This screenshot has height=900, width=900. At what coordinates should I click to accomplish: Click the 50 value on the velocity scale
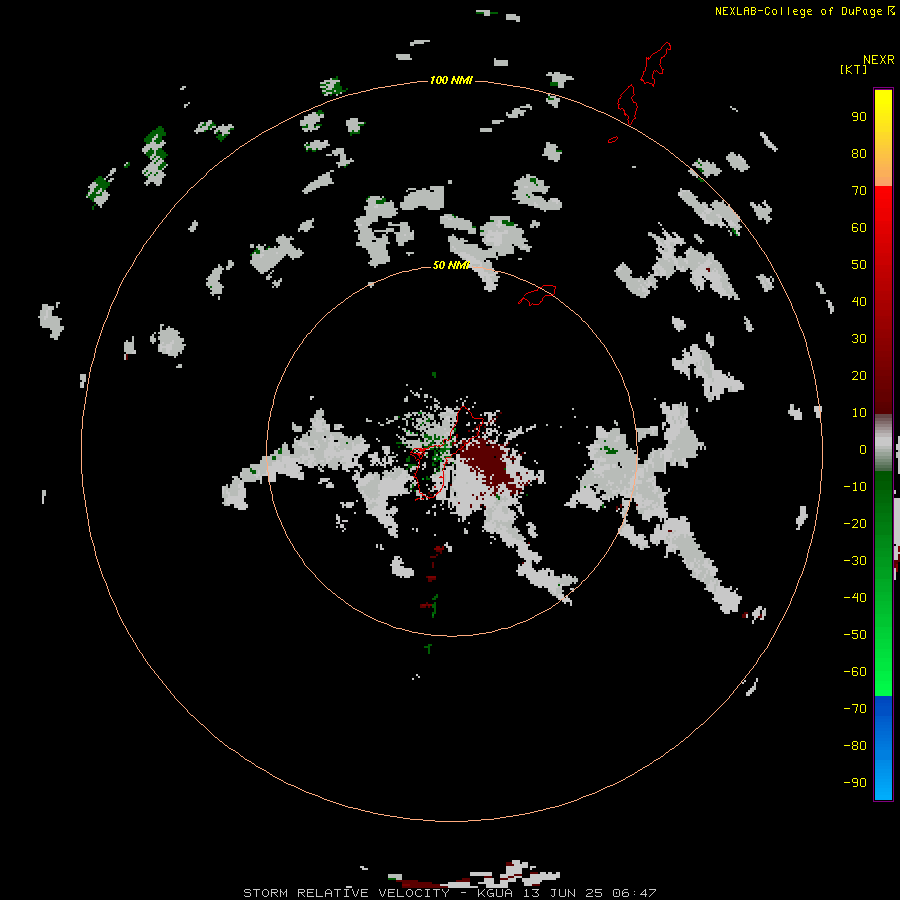pyautogui.click(x=859, y=265)
